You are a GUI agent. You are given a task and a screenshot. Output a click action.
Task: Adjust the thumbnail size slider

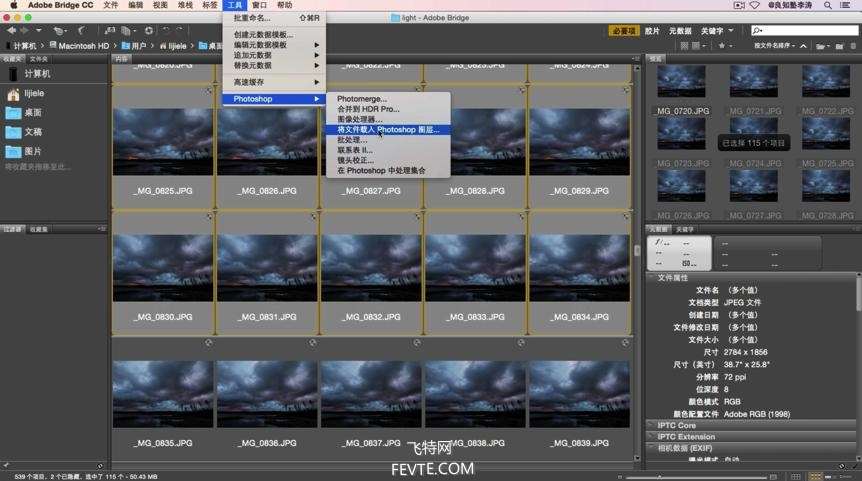click(x=659, y=477)
